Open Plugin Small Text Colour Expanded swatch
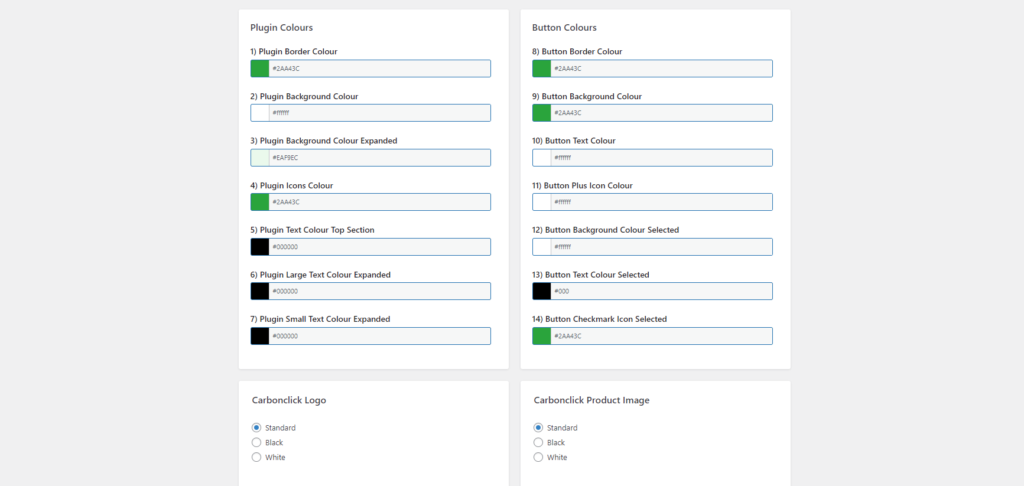This screenshot has height=486, width=1024. (260, 336)
